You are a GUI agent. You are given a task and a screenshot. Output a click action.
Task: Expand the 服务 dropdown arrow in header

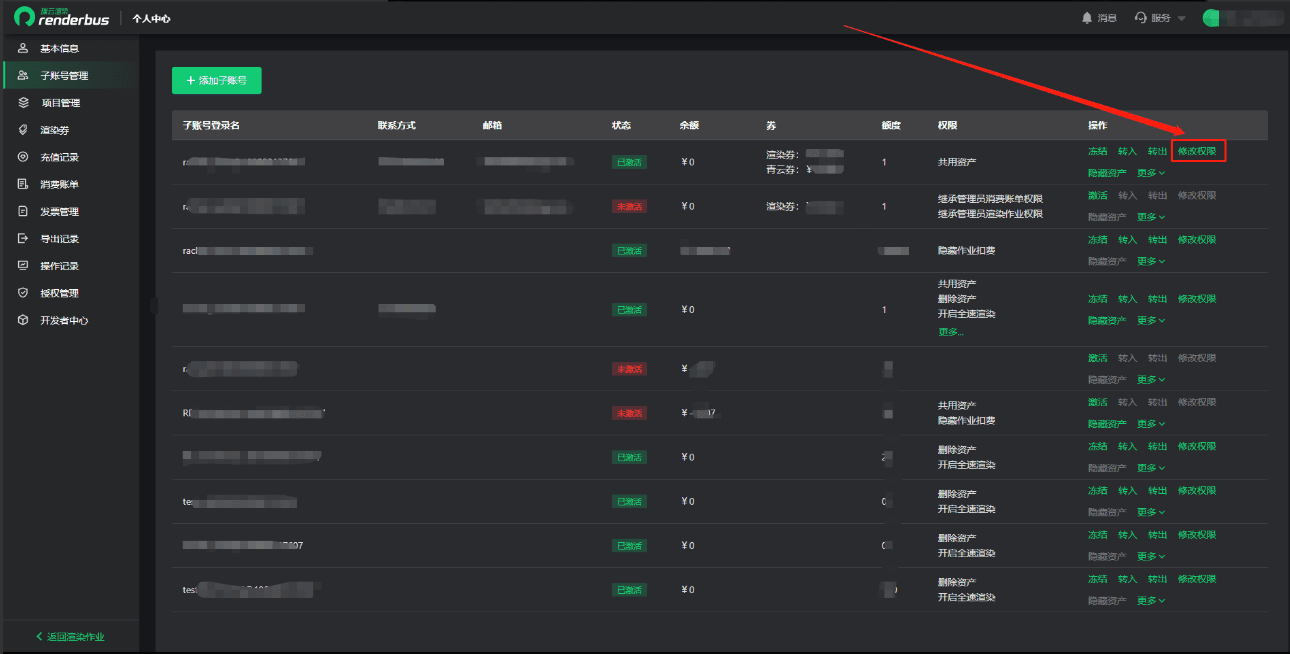1181,19
